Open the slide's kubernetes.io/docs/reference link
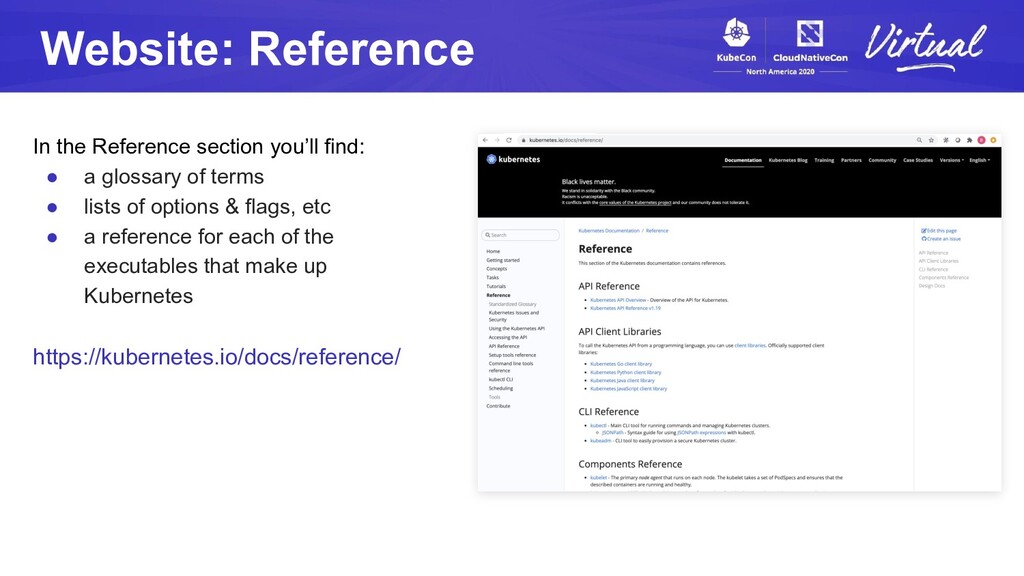Image resolution: width=1024 pixels, height=576 pixels. (217, 357)
